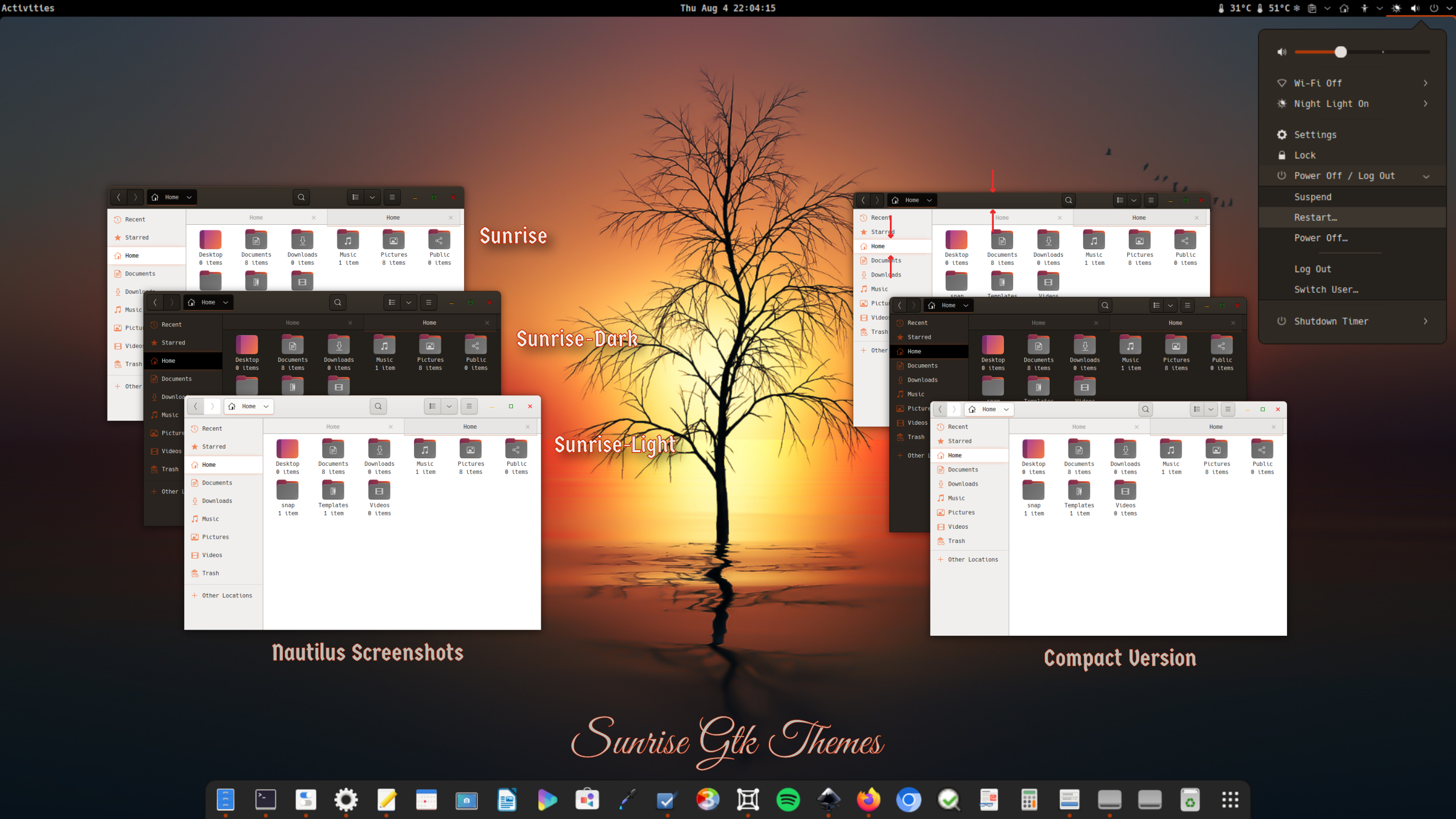Open LibreOffice Writer in the dock

tap(507, 799)
